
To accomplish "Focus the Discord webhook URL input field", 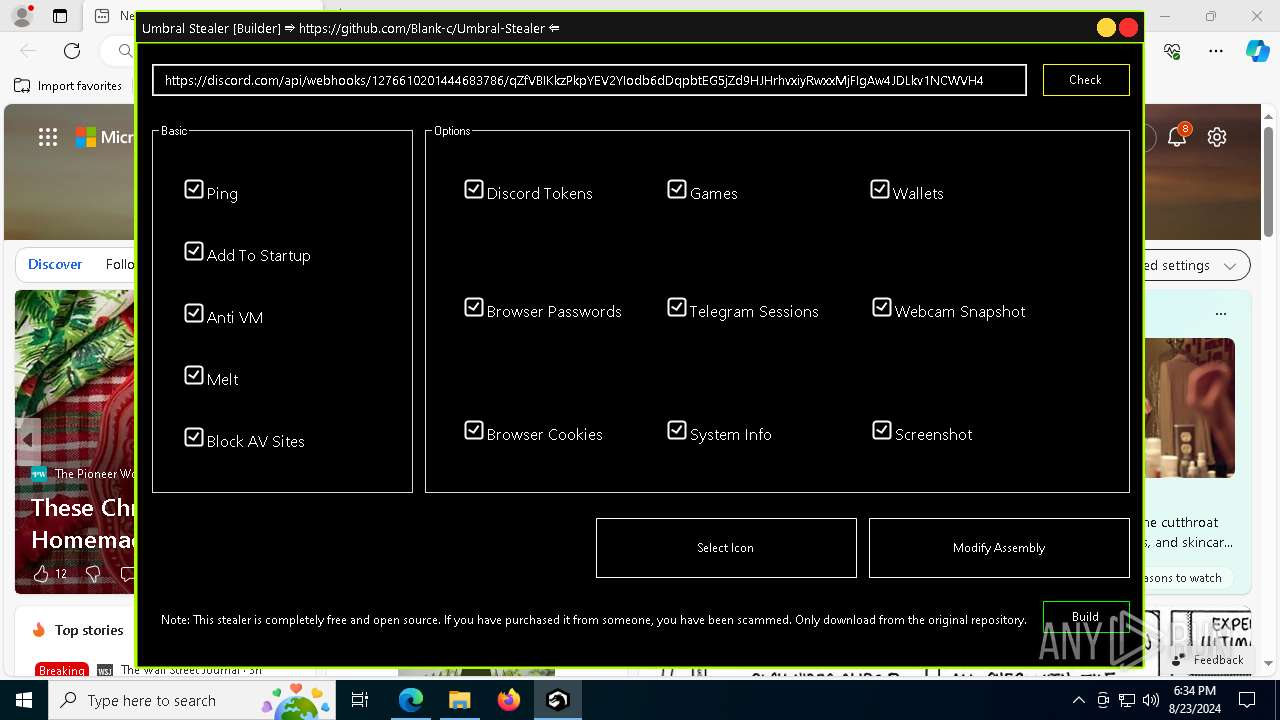I will 589,80.
